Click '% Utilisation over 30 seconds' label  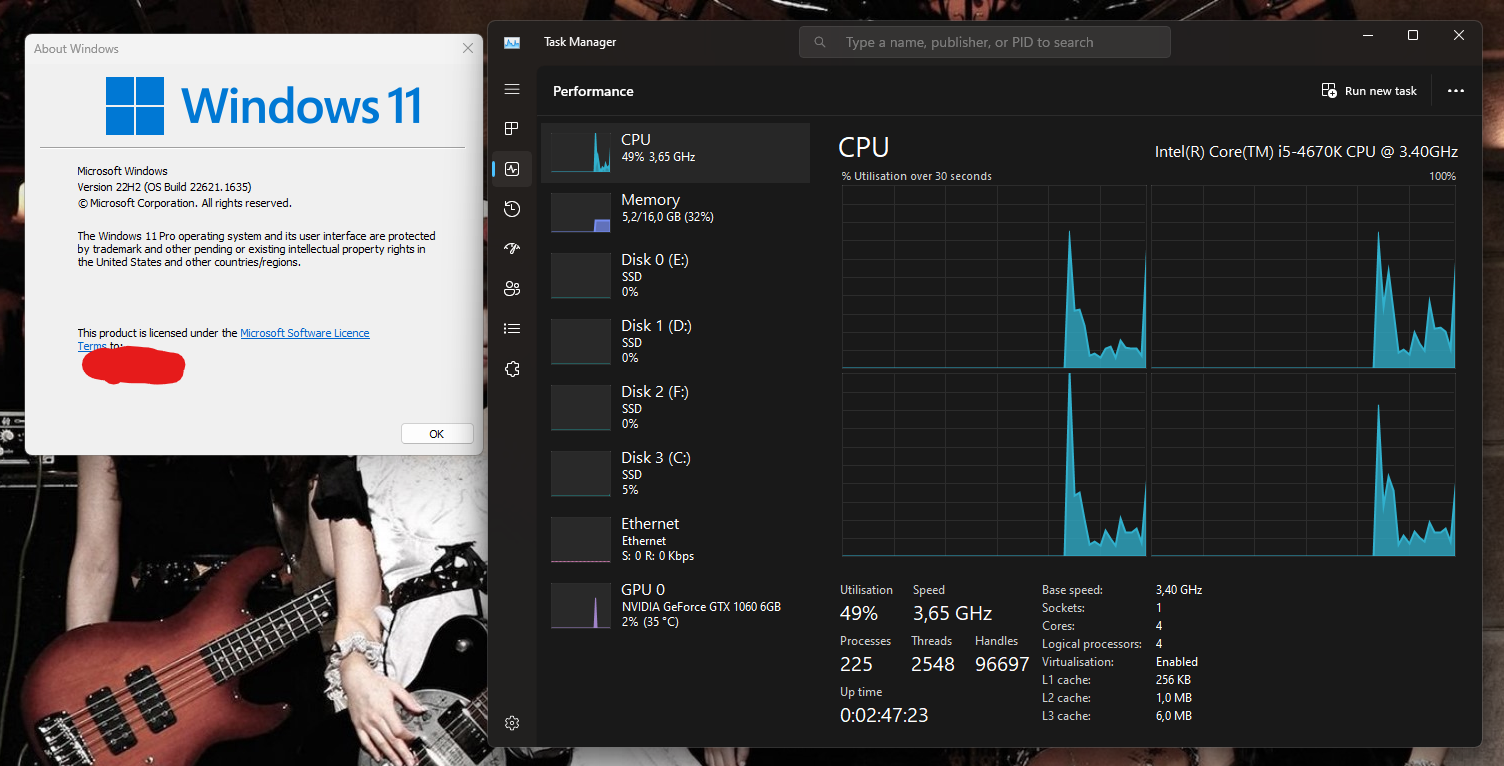pyautogui.click(x=917, y=176)
